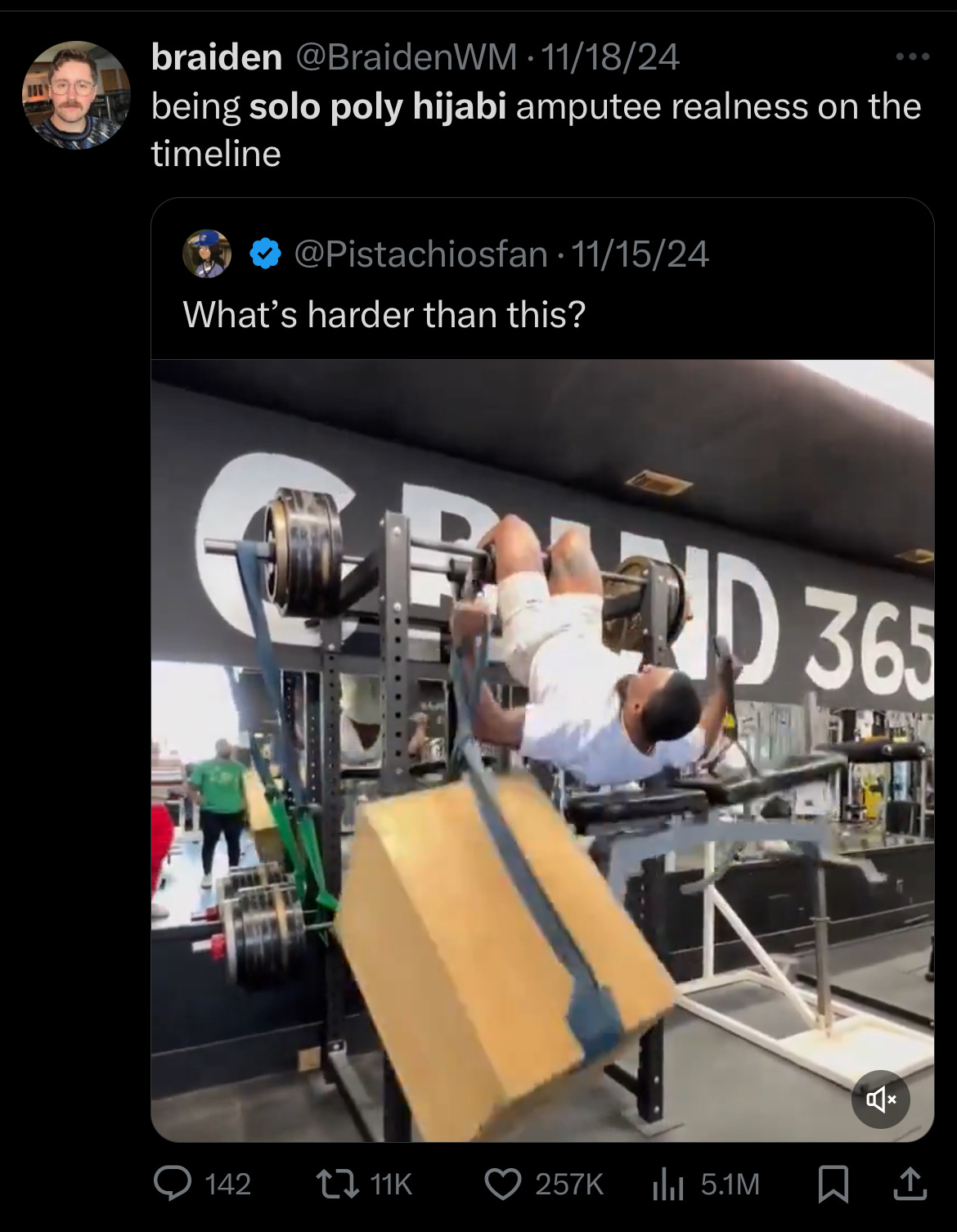957x1232 pixels.
Task: Bookmark this tweet
Action: click(833, 1185)
